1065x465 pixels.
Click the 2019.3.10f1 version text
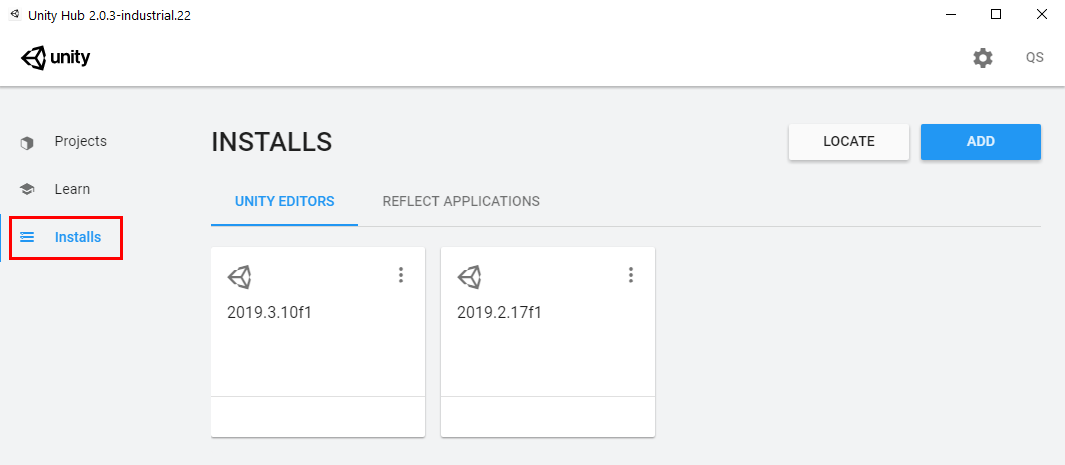[x=270, y=312]
